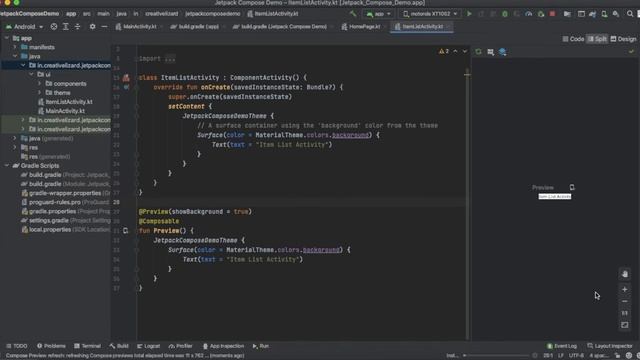Open the Run tool window

point(260,346)
